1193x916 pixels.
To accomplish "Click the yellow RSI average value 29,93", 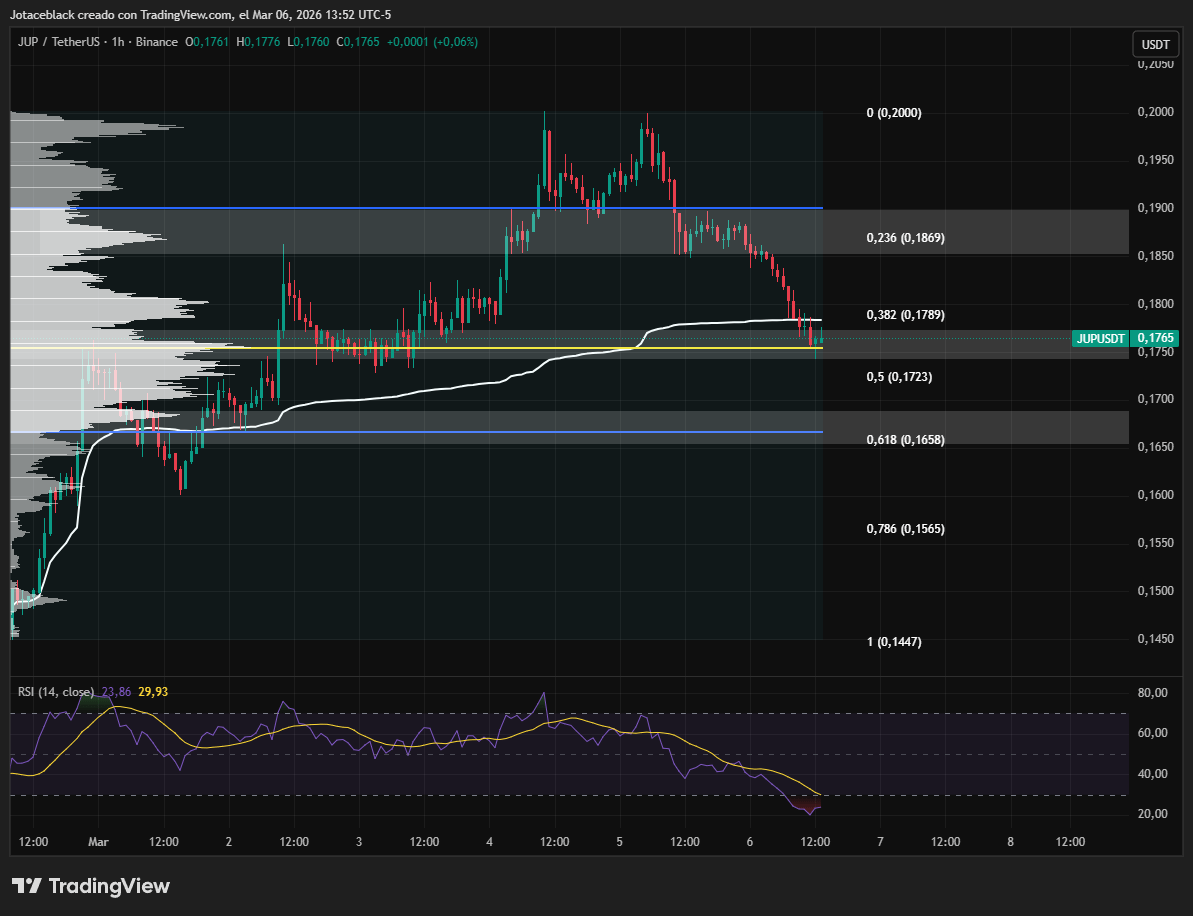I will (154, 691).
